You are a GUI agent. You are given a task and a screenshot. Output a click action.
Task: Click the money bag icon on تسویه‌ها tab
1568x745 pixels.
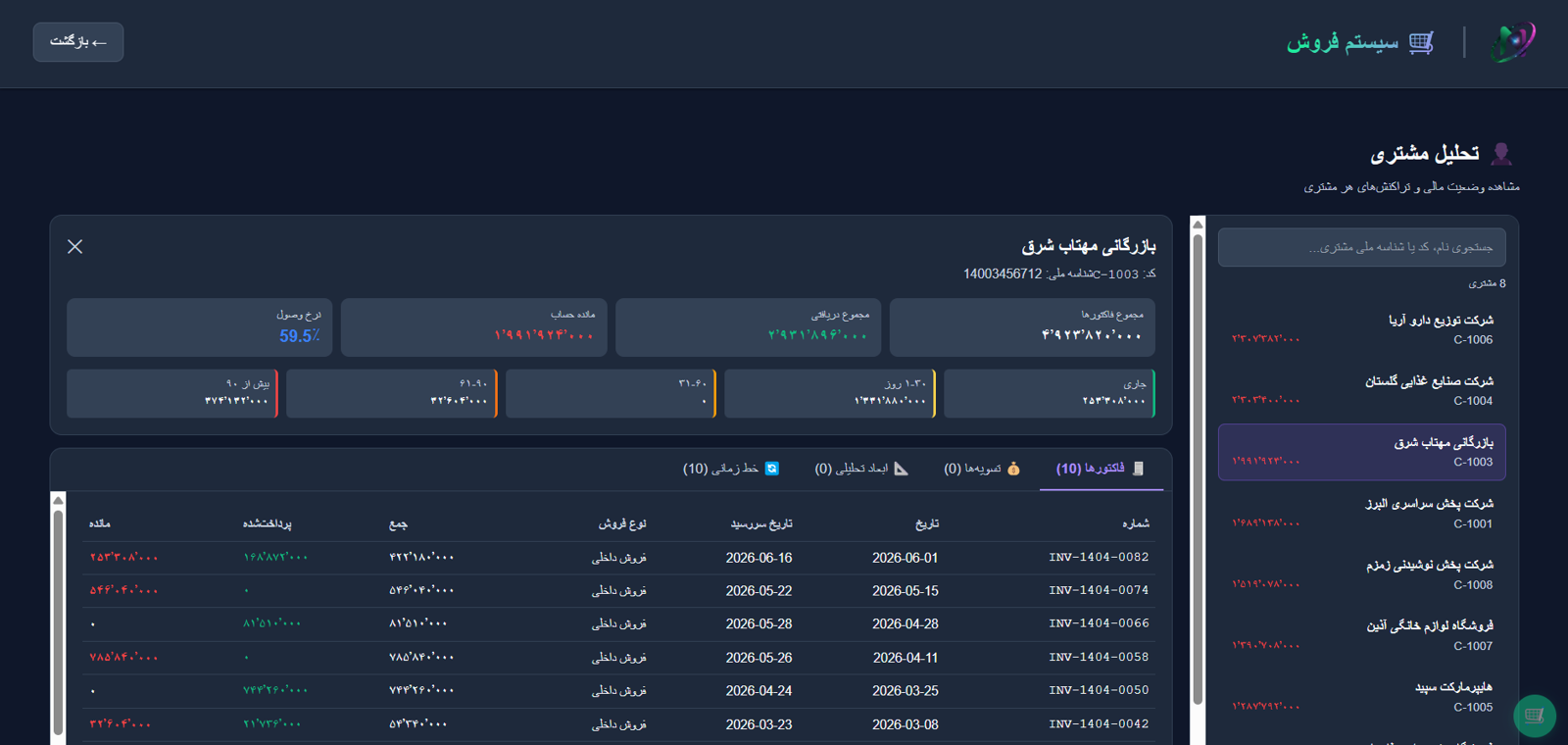(x=1013, y=469)
